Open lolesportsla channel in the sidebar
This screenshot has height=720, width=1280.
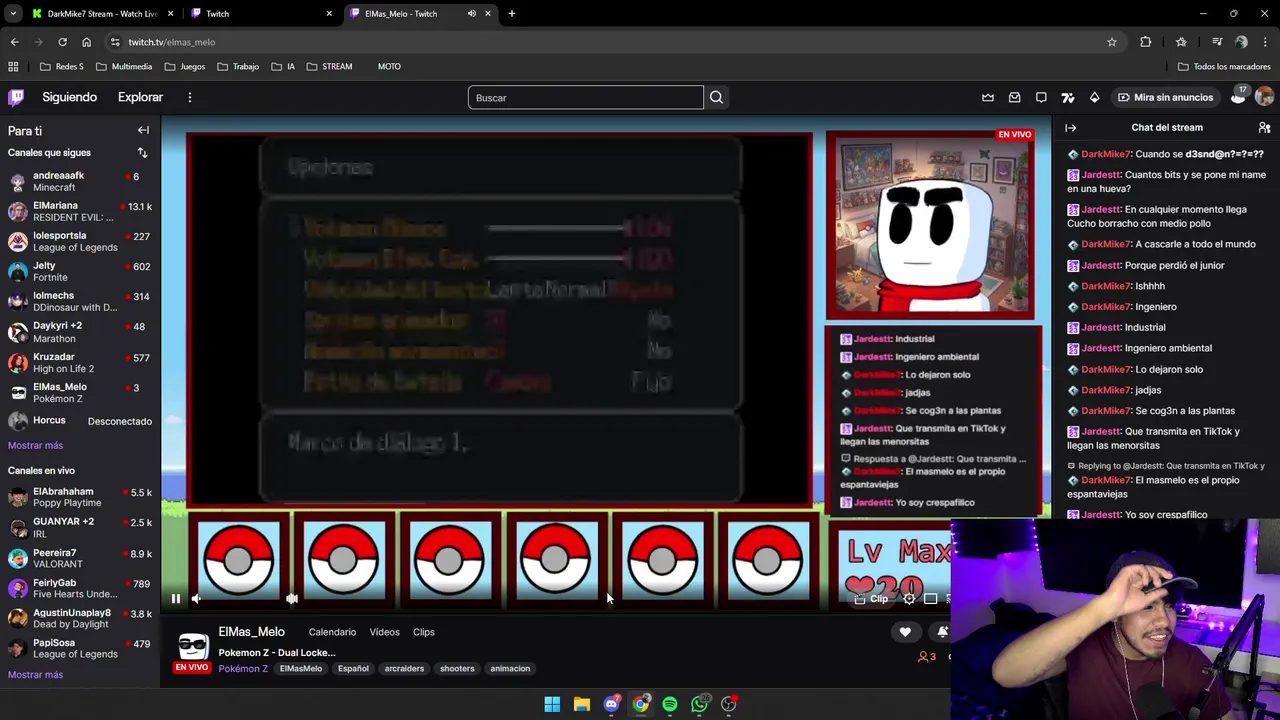pyautogui.click(x=80, y=241)
